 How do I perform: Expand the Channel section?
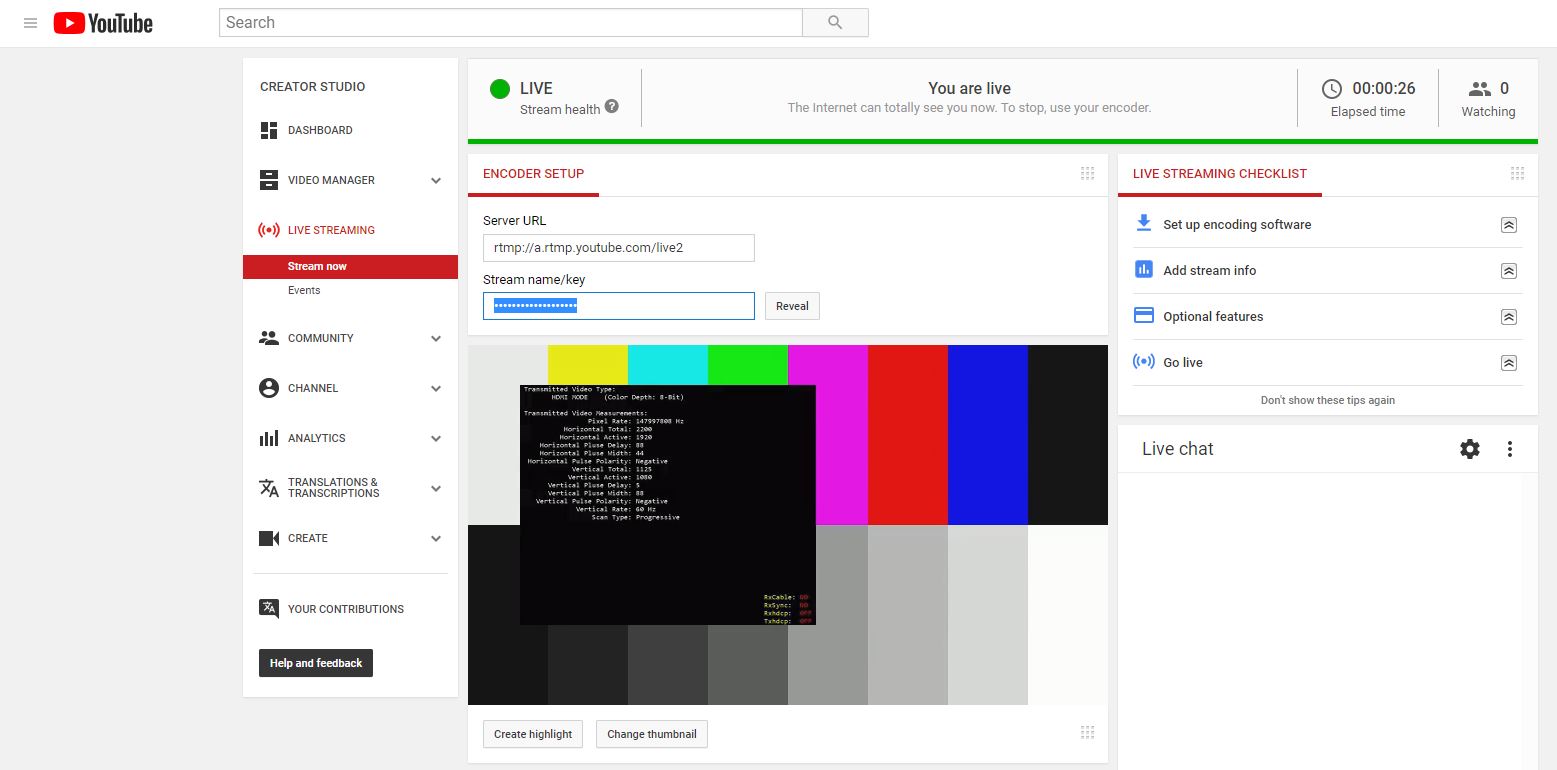436,389
